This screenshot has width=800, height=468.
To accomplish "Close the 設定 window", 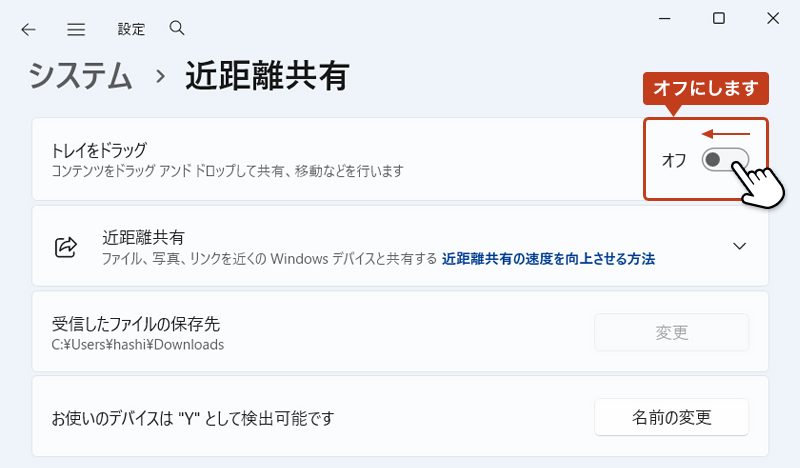I will point(773,18).
